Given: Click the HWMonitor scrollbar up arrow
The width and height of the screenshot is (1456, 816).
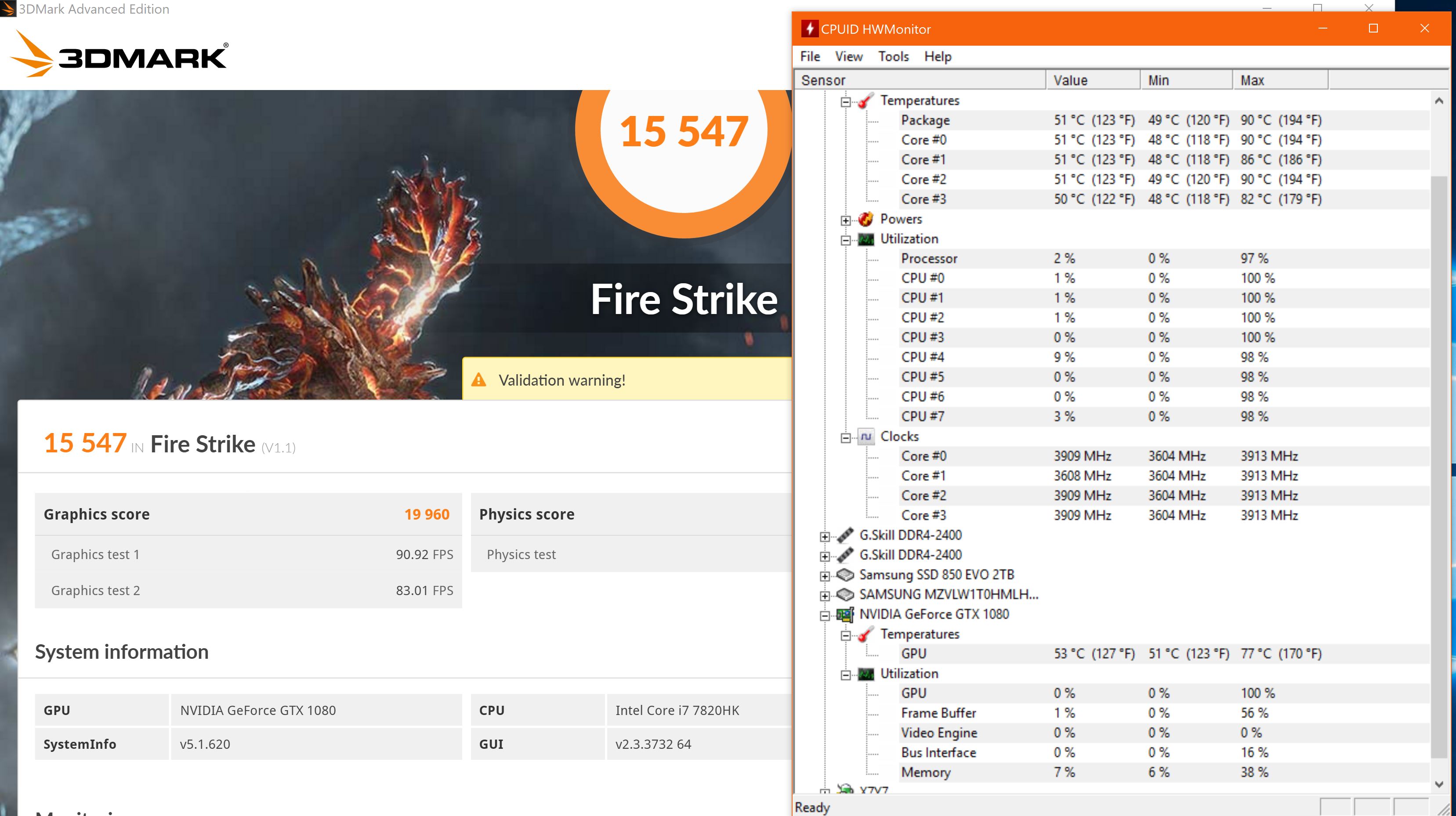Looking at the screenshot, I should [1439, 101].
